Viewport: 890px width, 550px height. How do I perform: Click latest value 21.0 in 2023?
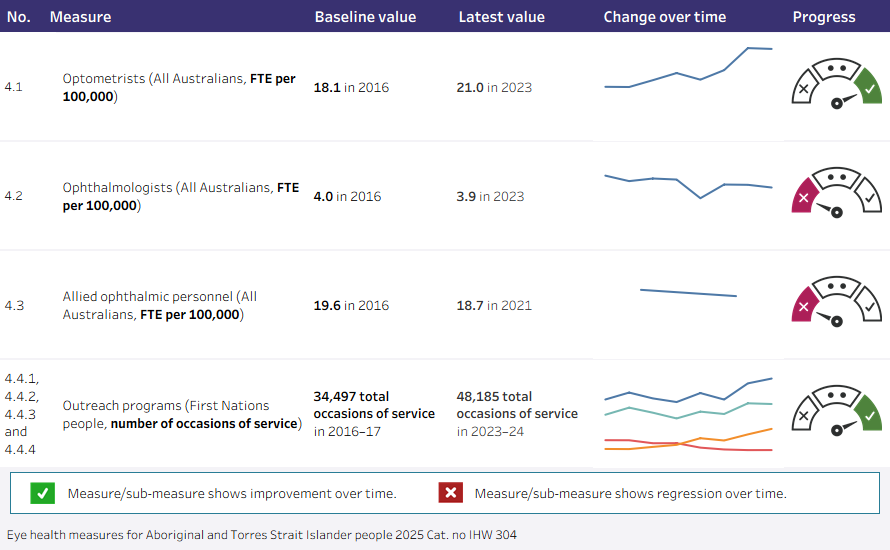(494, 87)
